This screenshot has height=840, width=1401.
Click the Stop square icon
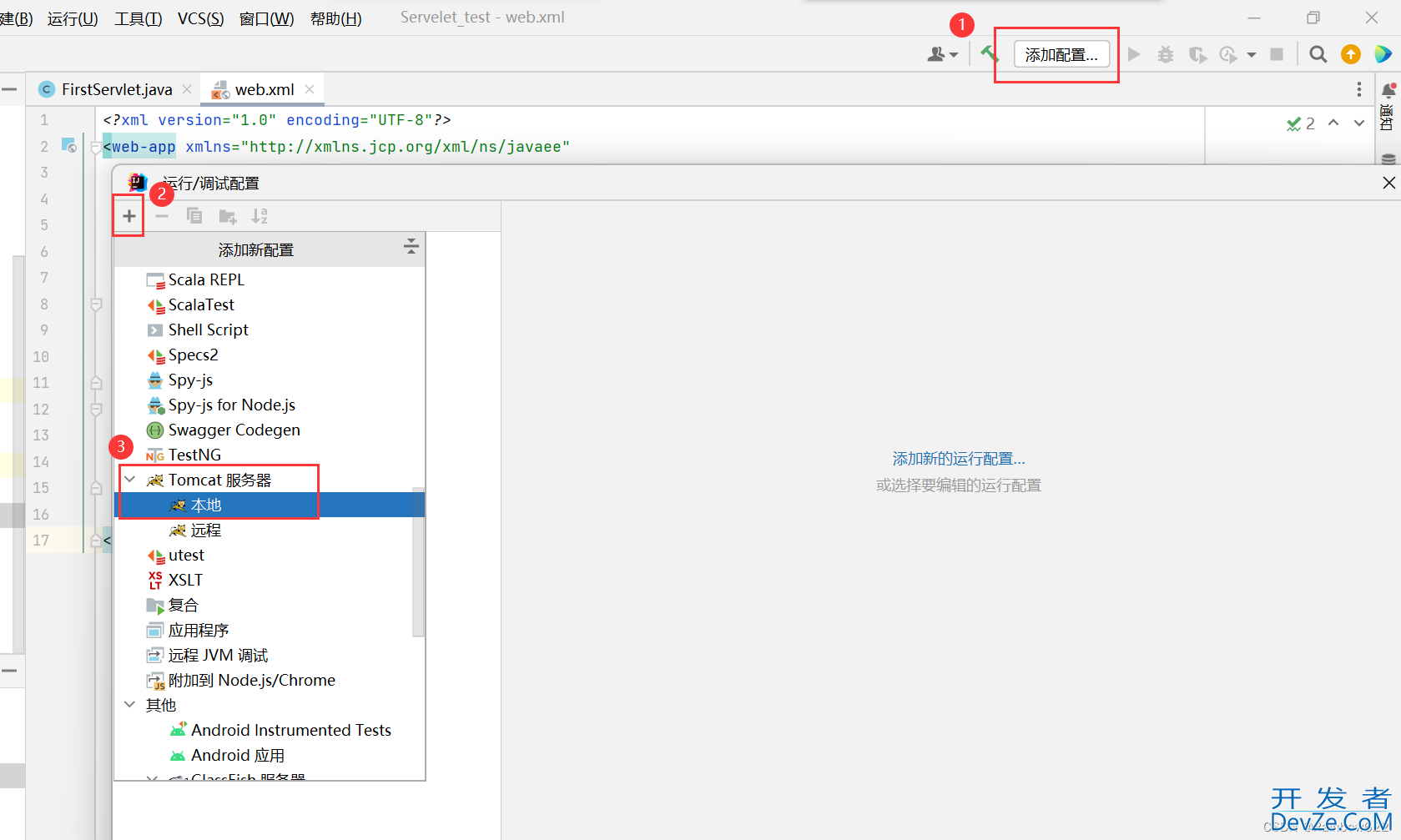coord(1276,54)
